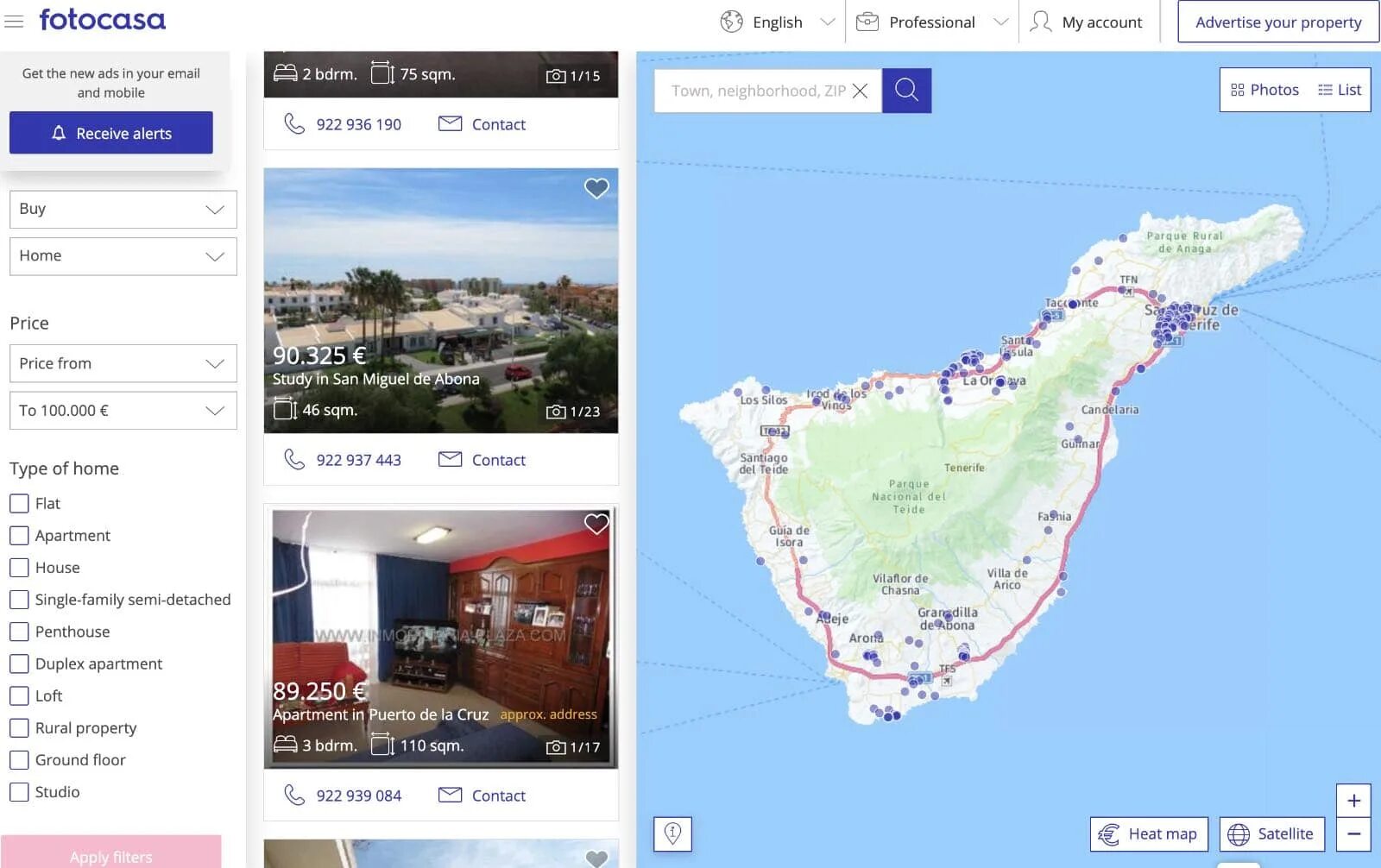Zoom in on the map

coord(1353,801)
